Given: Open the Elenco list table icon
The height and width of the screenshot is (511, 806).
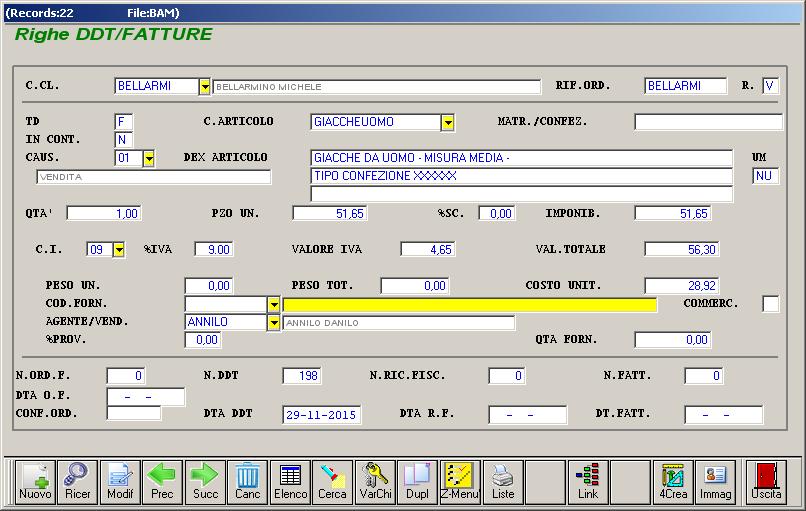Looking at the screenshot, I should click(x=290, y=482).
